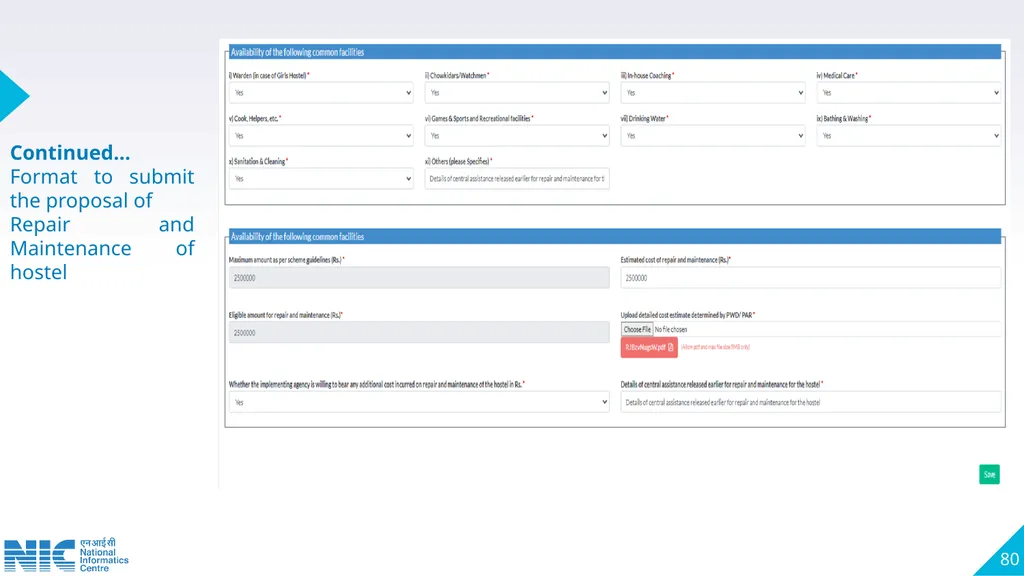Viewport: 1024px width, 576px height.
Task: Open the Sanitation & Cleaning dropdown
Action: pos(321,179)
